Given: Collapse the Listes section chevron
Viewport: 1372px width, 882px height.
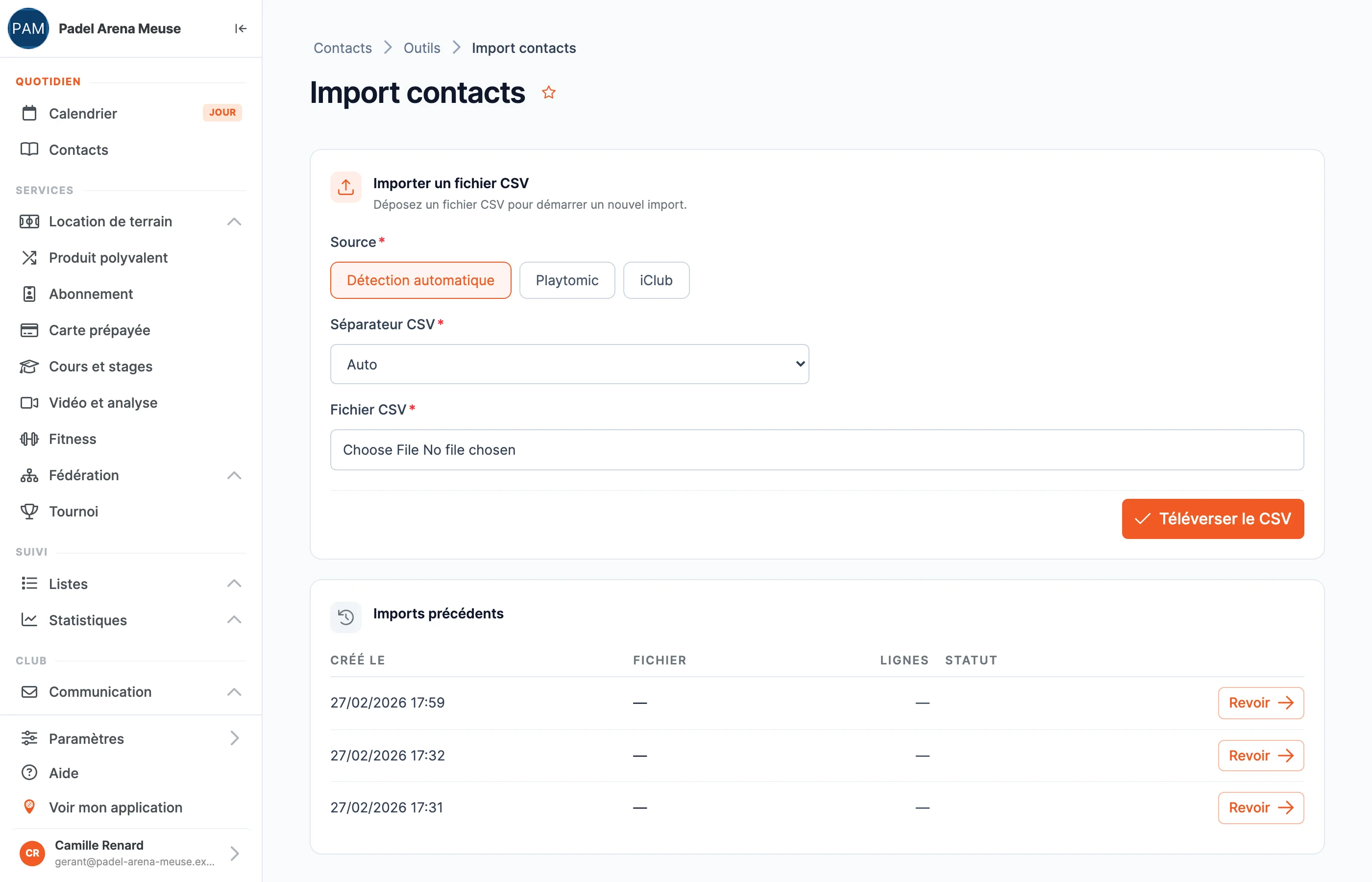Looking at the screenshot, I should (234, 583).
